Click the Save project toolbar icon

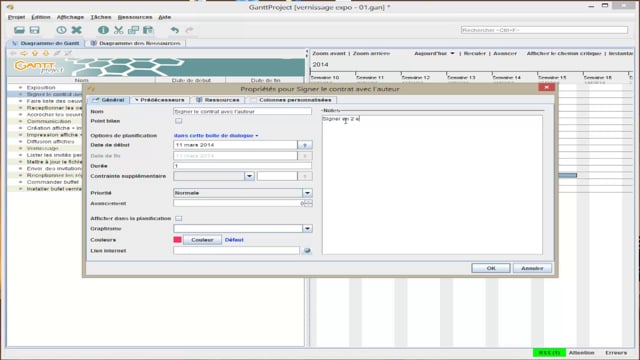coord(35,30)
